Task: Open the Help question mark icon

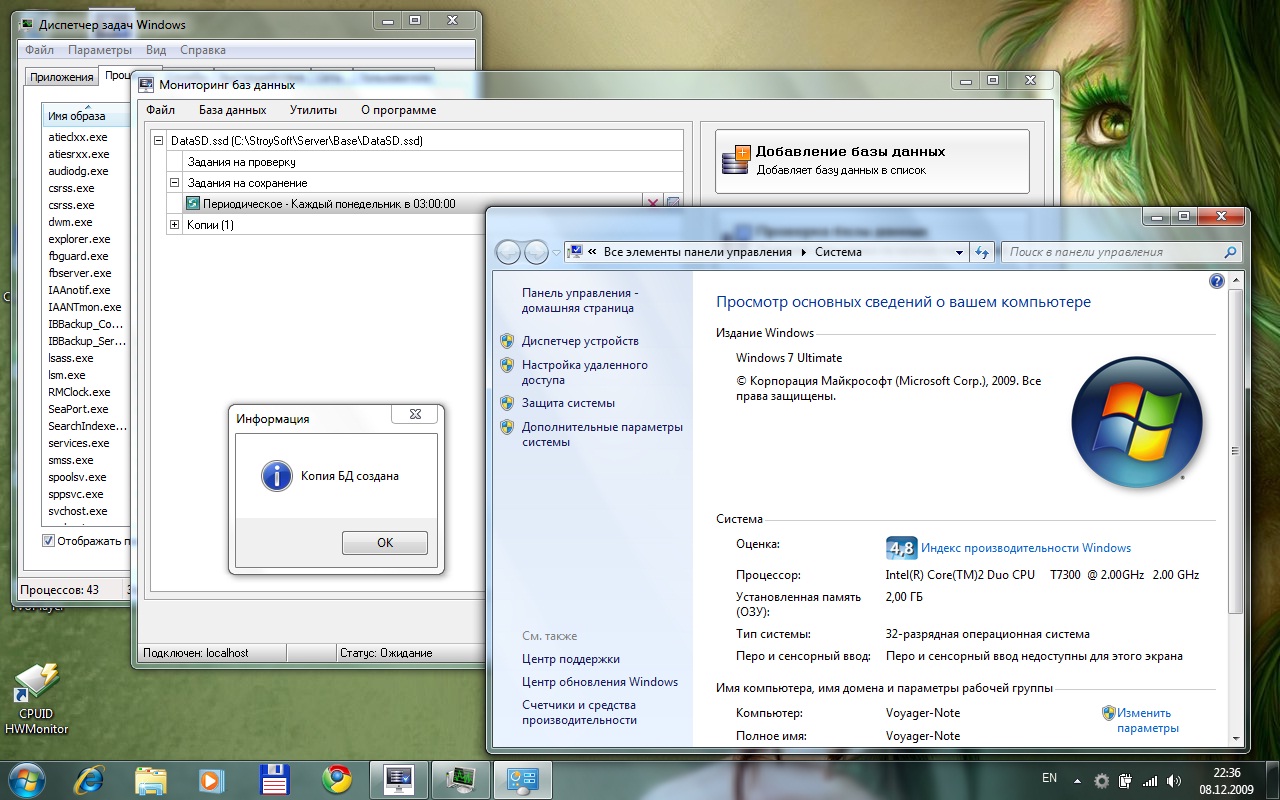Action: point(1217,282)
